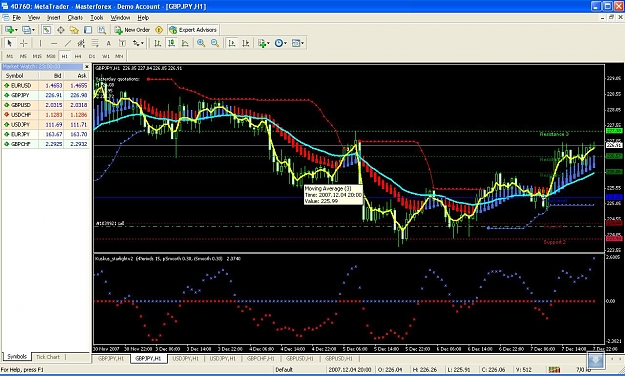Image resolution: width=625 pixels, height=376 pixels.
Task: Open the Charts menu
Action: 75,18
